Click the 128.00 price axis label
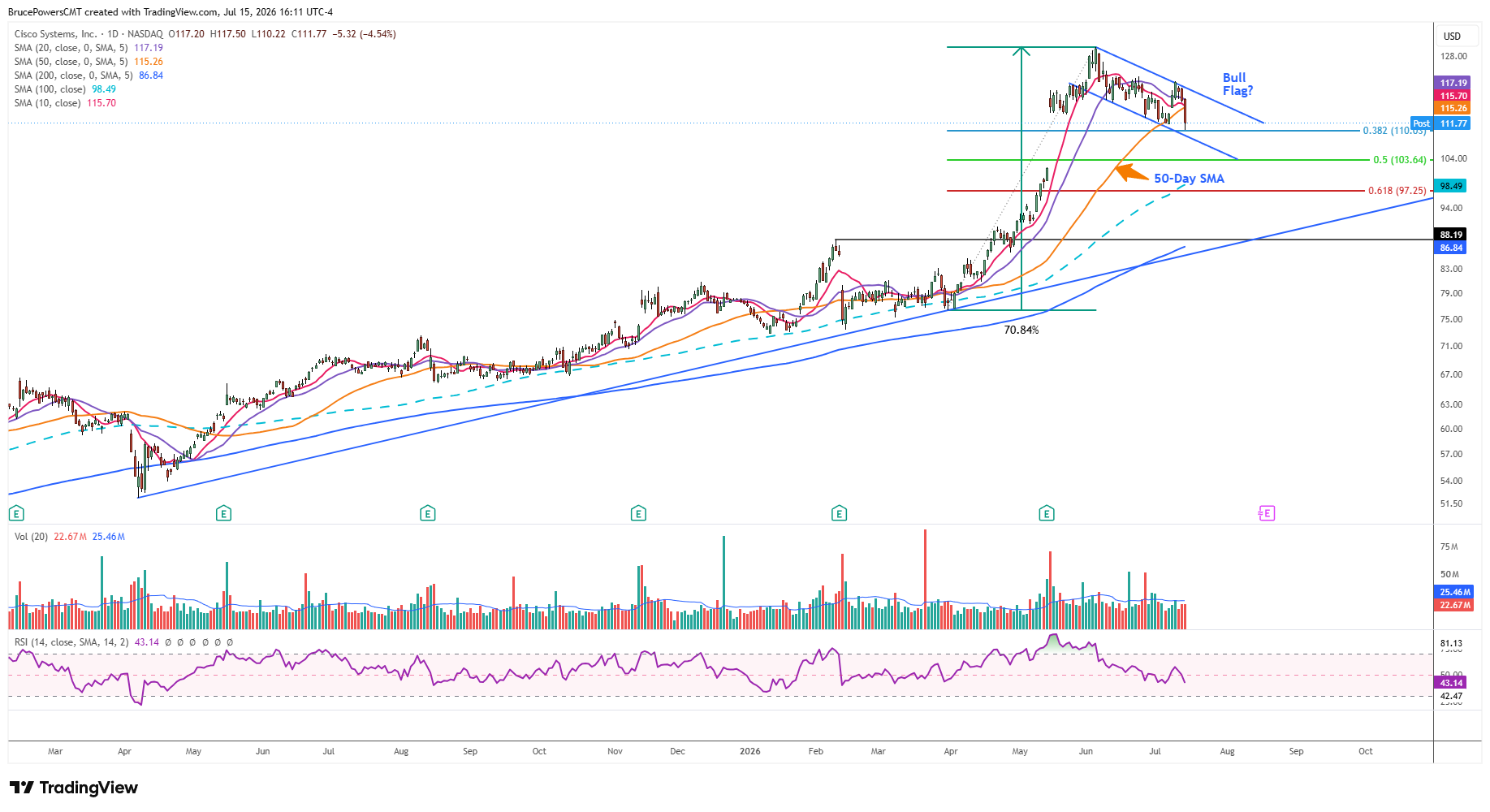 [x=1453, y=56]
